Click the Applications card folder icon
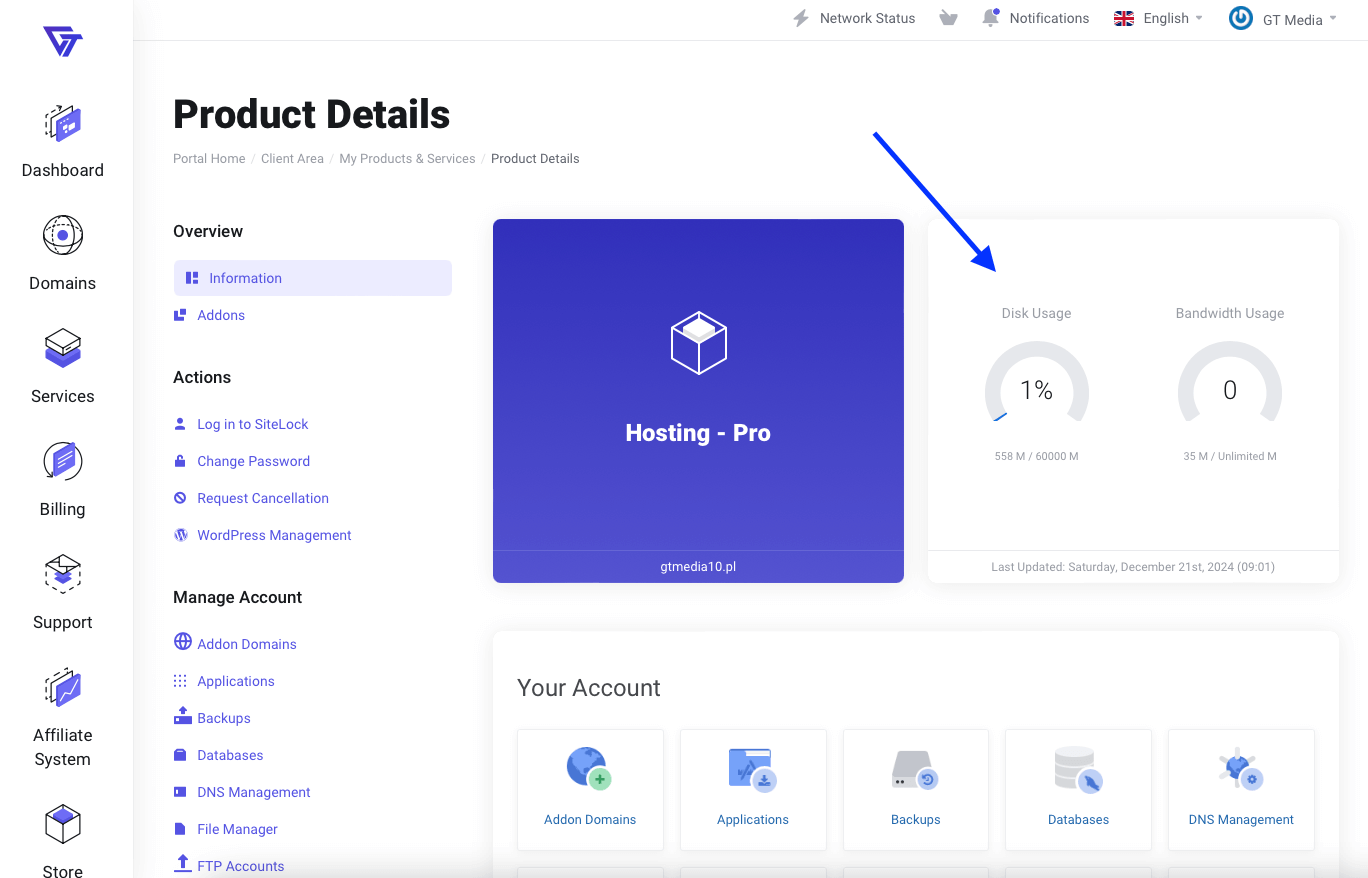 point(753,769)
